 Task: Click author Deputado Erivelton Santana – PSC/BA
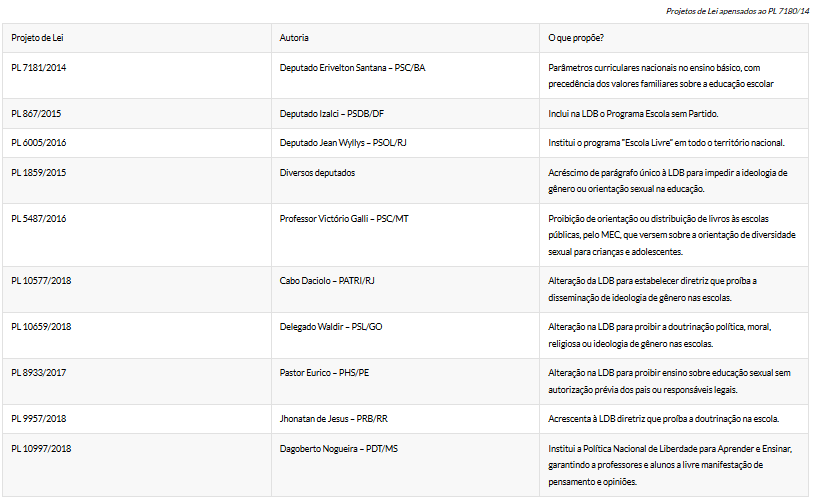click(352, 68)
